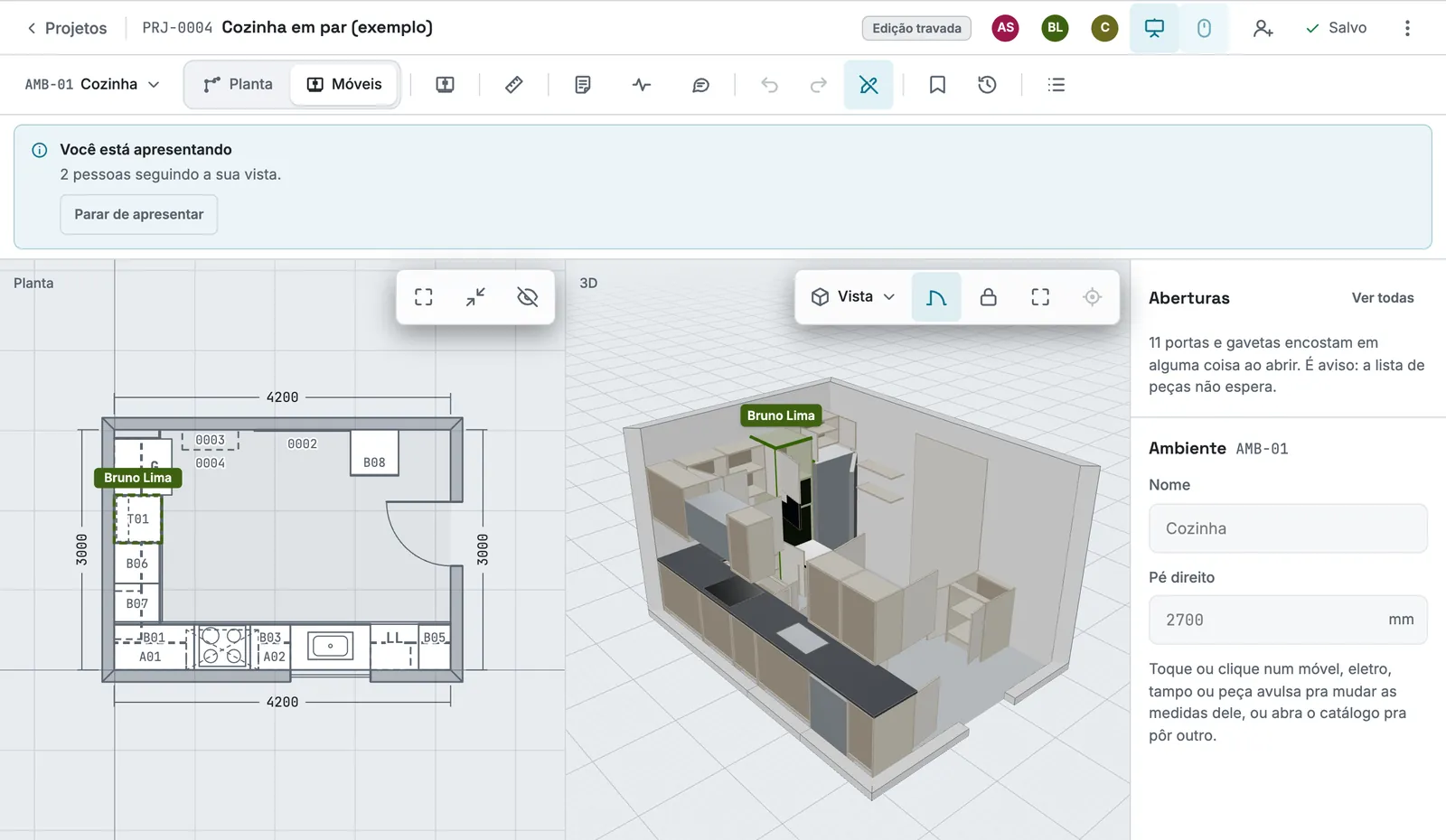Open the parts list icon
Viewport: 1446px width, 840px height.
pos(1056,85)
